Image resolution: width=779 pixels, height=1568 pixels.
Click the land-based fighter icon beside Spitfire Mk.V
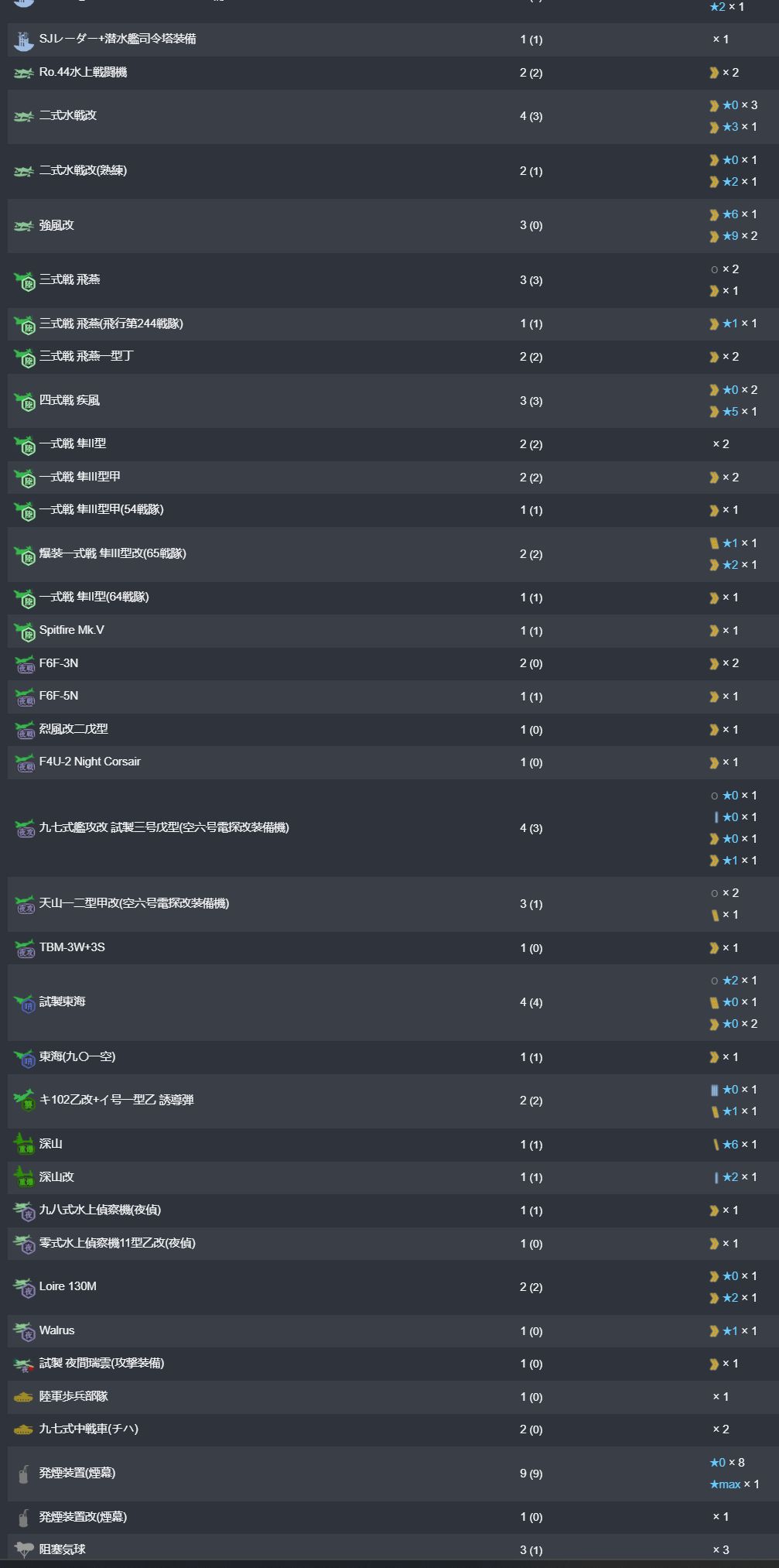pos(24,632)
